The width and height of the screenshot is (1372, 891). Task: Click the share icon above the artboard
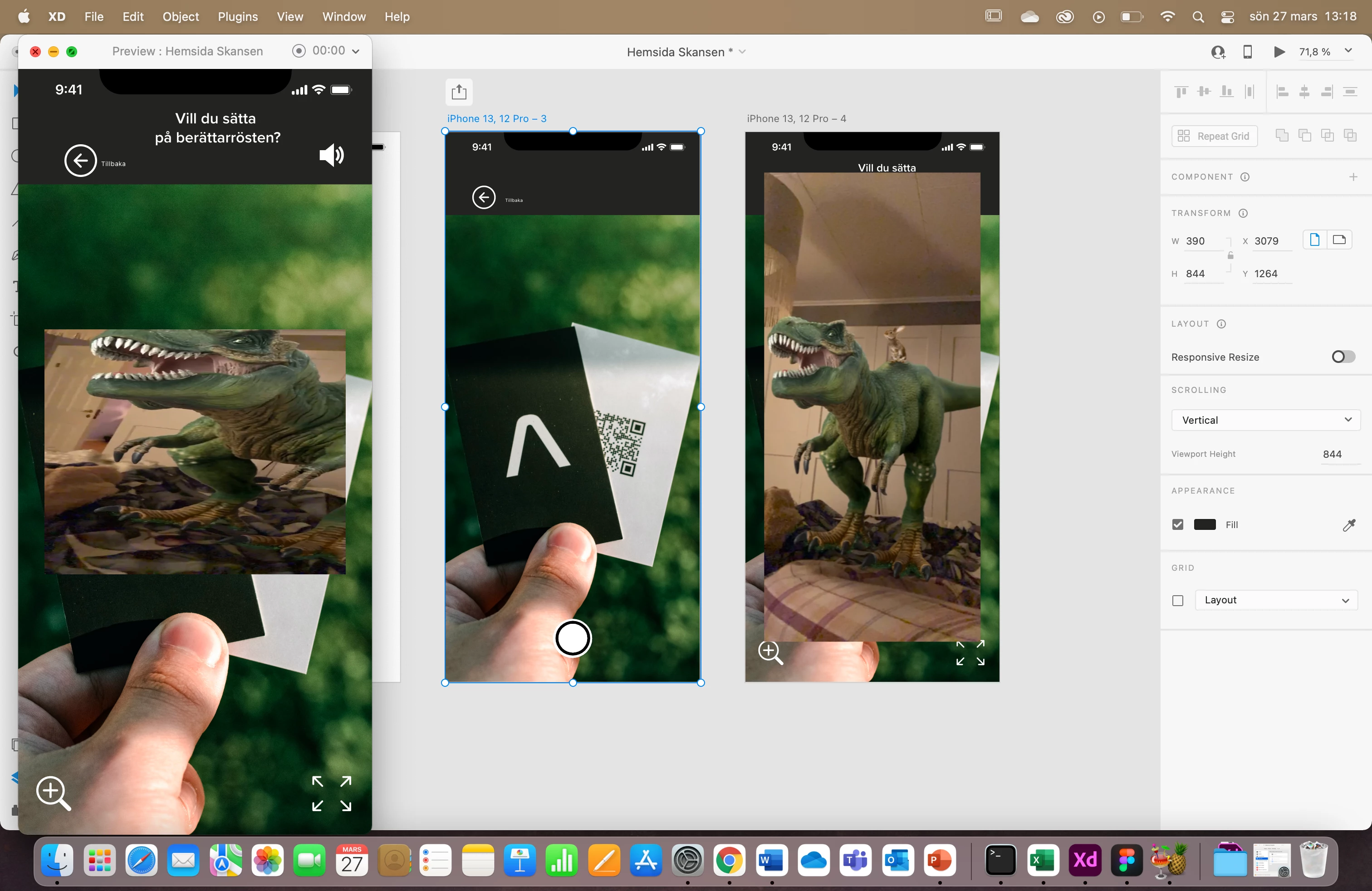459,92
